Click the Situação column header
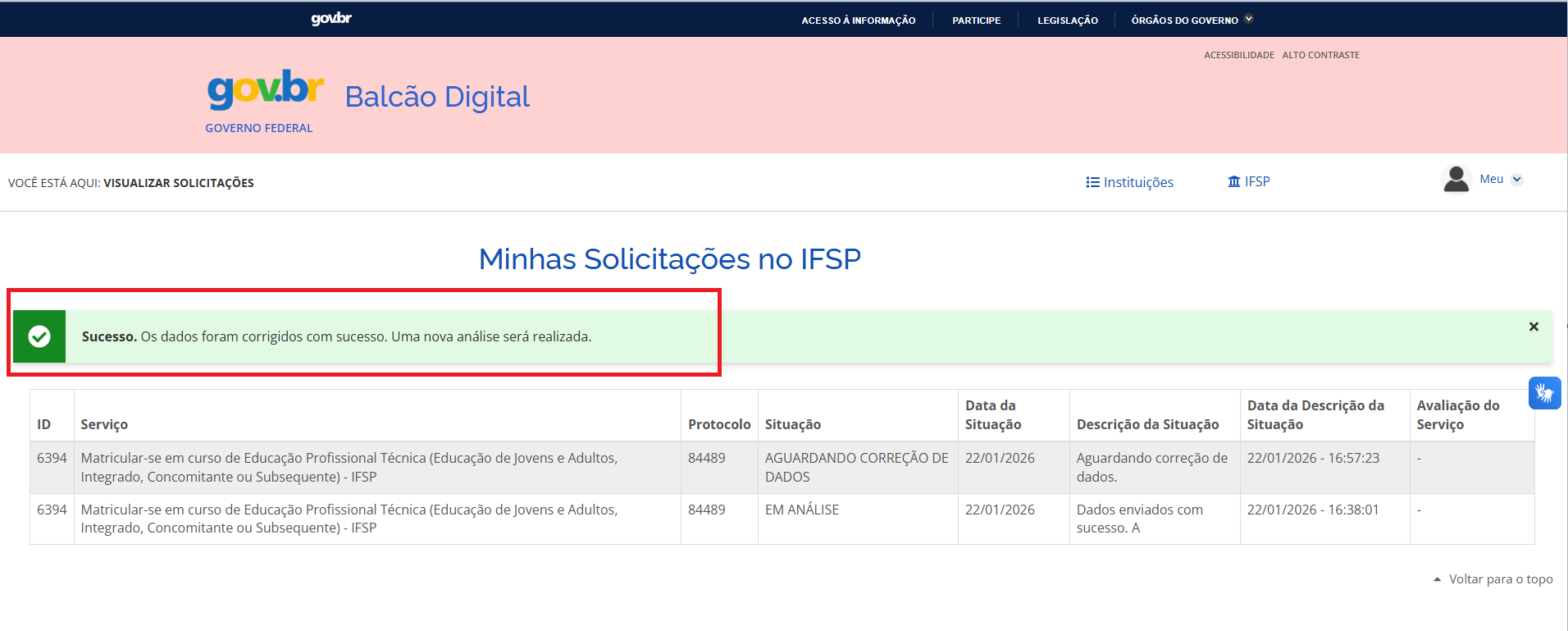Screen dimensions: 1568x631 [792, 424]
